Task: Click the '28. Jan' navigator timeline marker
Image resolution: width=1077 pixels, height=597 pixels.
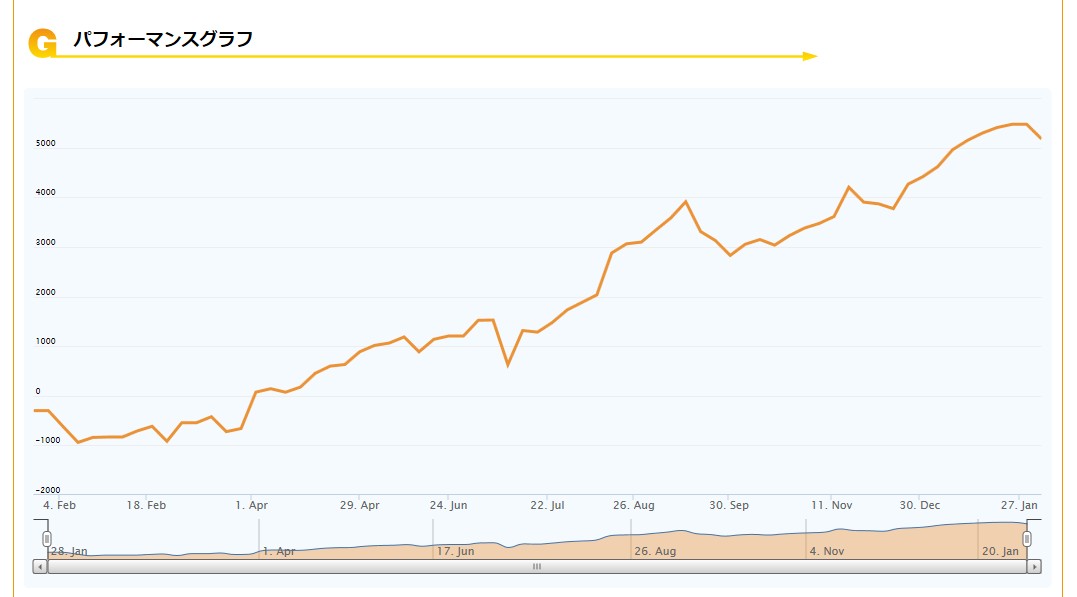Action: [69, 551]
